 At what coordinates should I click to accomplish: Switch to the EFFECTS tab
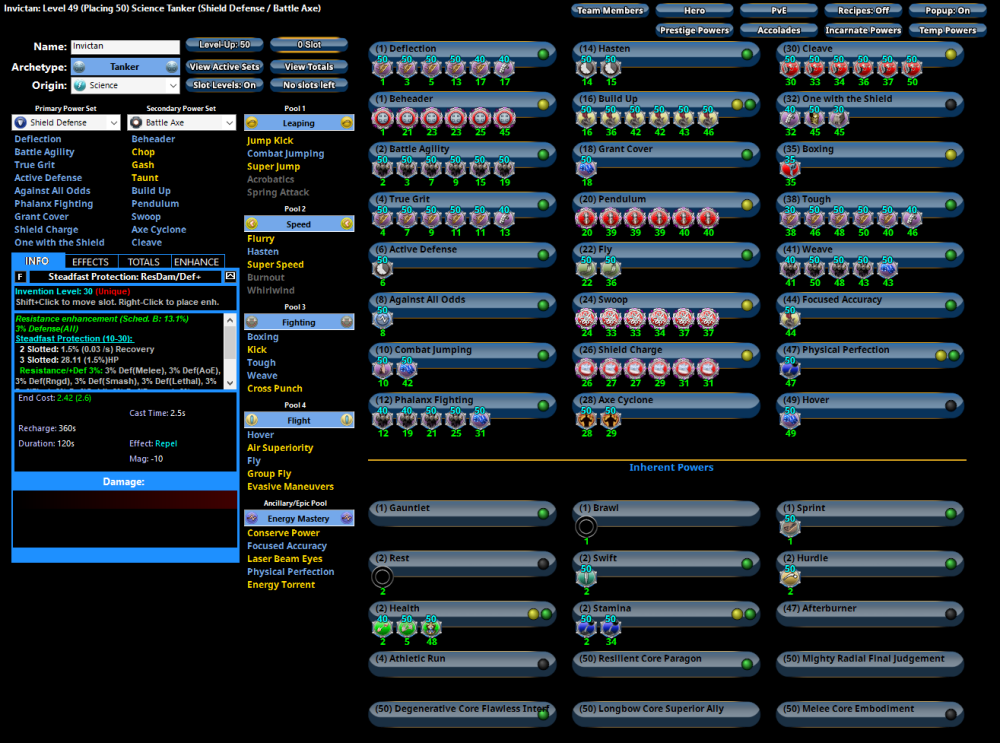(91, 262)
